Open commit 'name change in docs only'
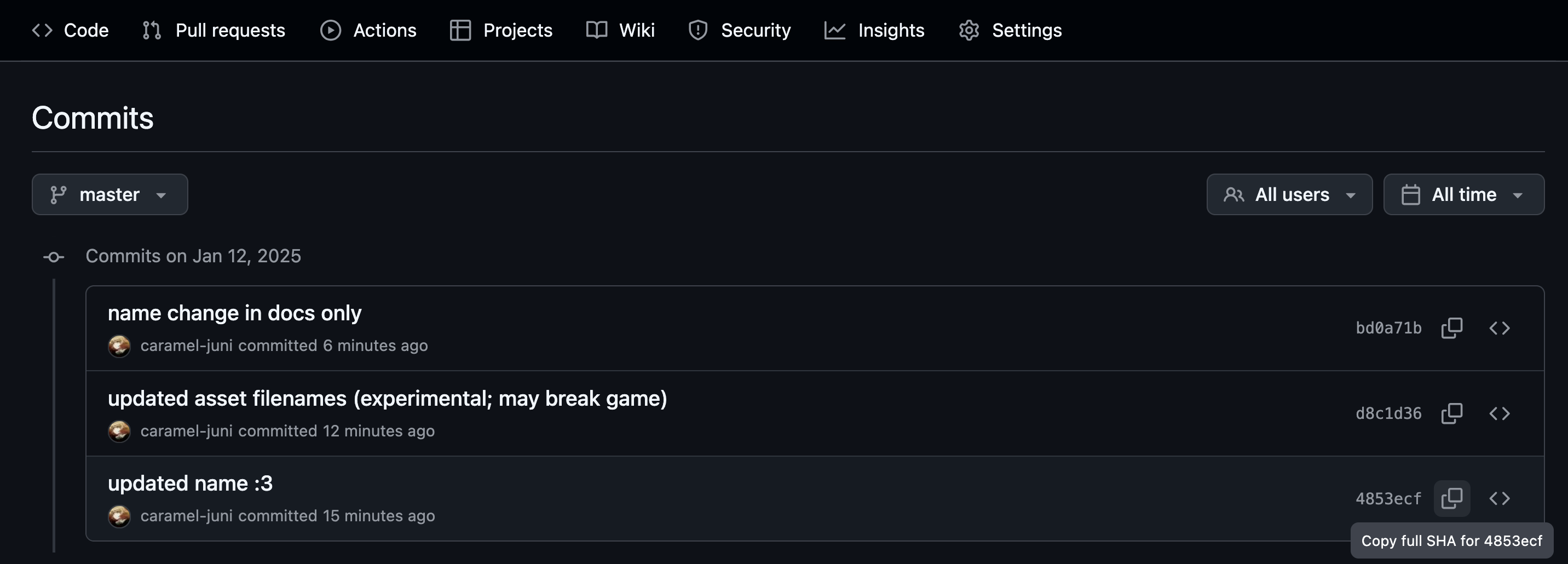This screenshot has width=1568, height=564. [x=234, y=313]
